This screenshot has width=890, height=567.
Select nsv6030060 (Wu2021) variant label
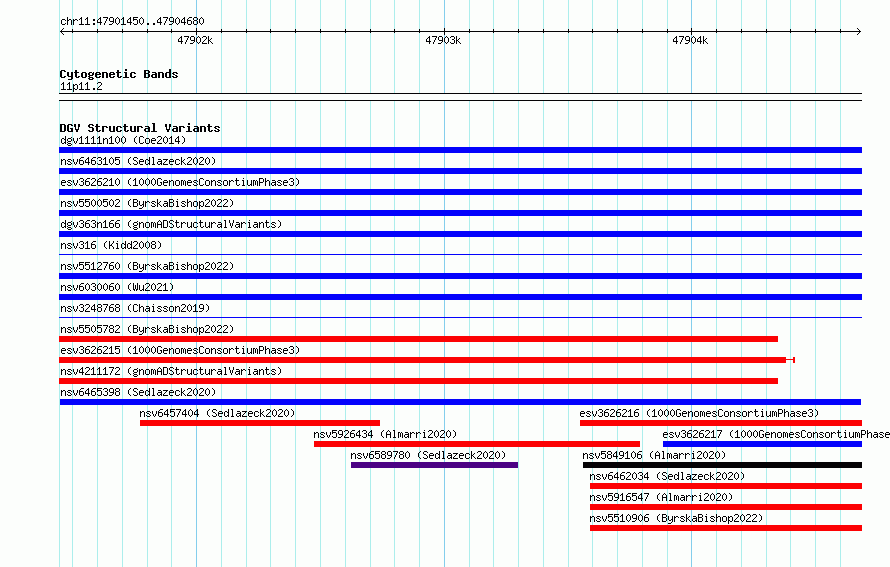(x=117, y=287)
